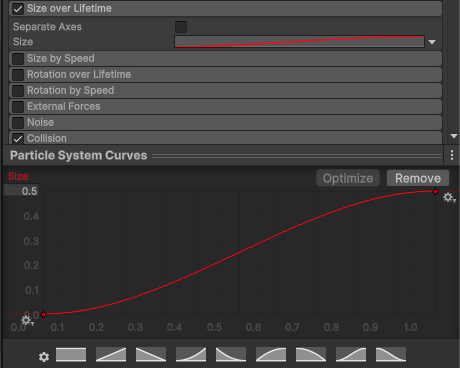Expand the Noise module header

[226, 122]
